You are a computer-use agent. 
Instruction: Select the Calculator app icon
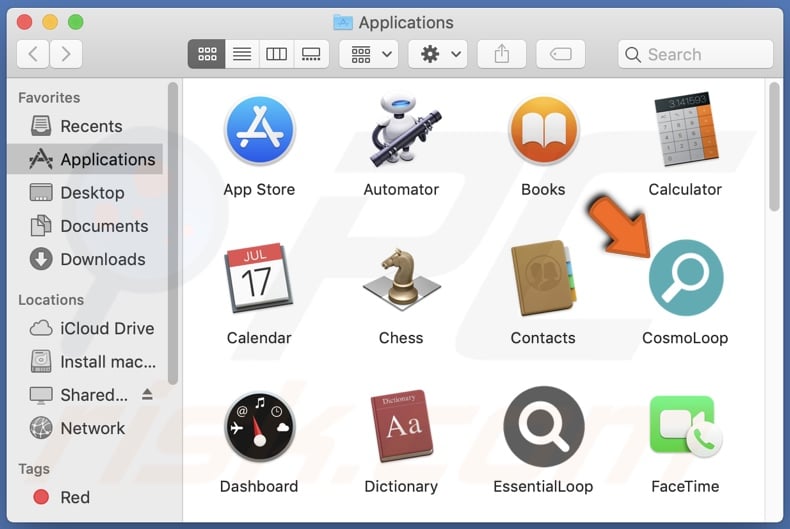tap(685, 129)
